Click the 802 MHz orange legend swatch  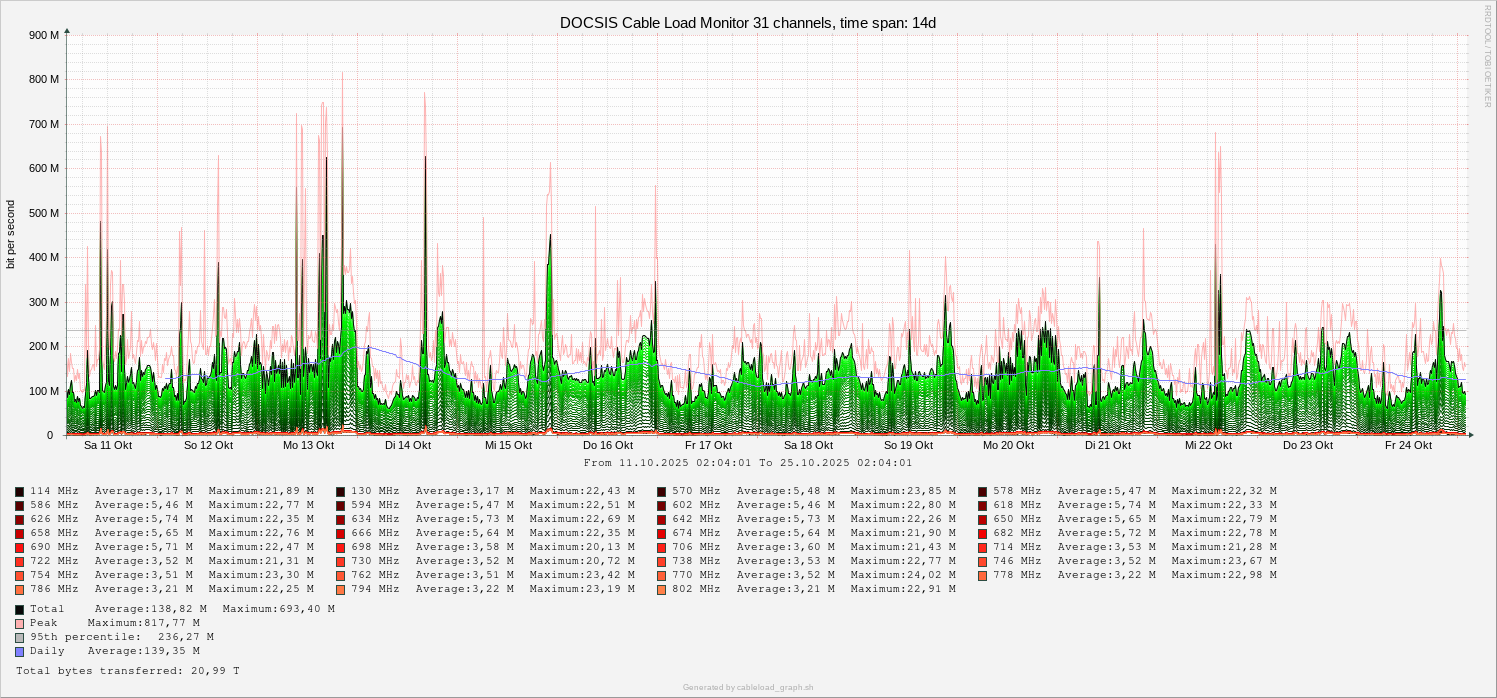(x=662, y=589)
